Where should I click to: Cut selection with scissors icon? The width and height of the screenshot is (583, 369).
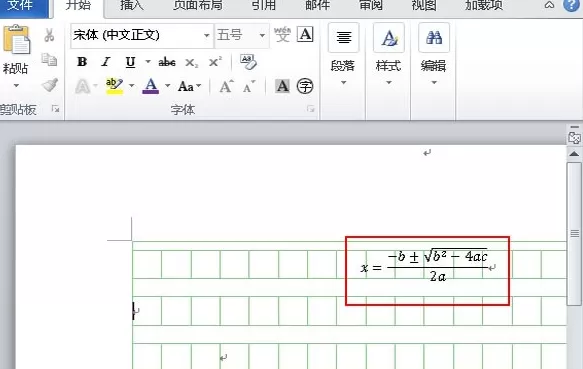coord(49,35)
